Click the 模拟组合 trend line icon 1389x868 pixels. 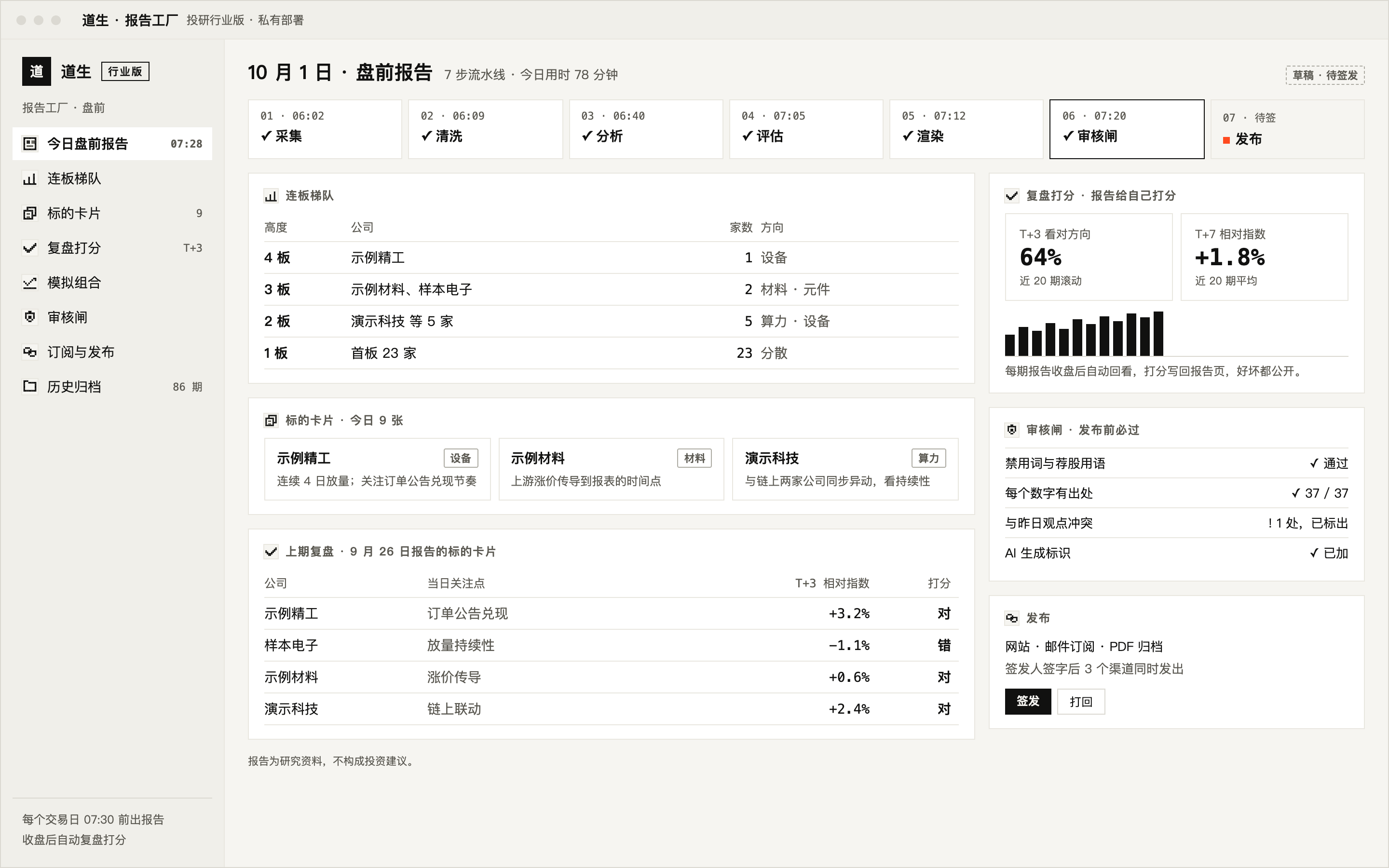[30, 283]
